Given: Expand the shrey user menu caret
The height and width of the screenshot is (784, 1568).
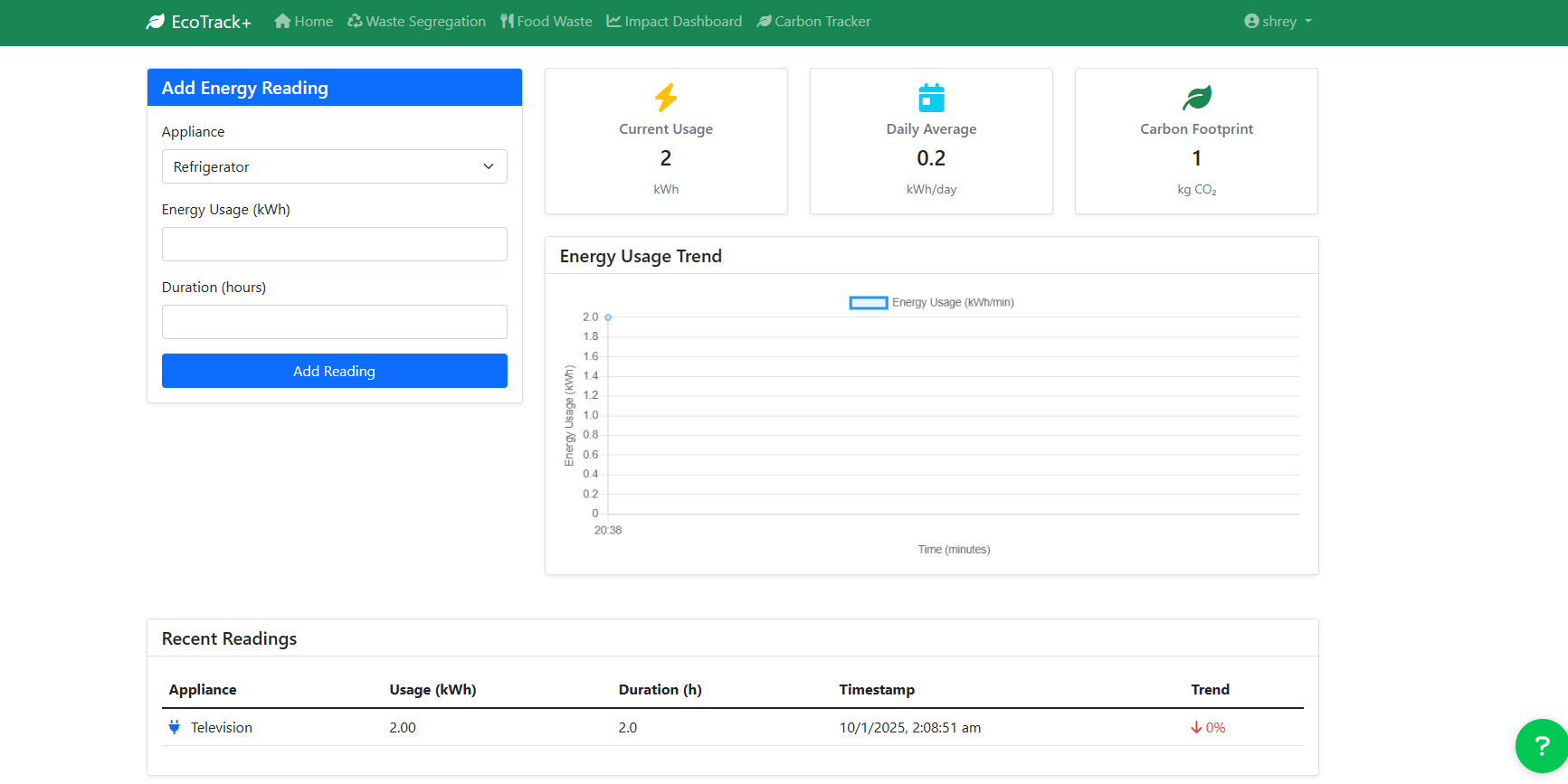Looking at the screenshot, I should point(1308,22).
